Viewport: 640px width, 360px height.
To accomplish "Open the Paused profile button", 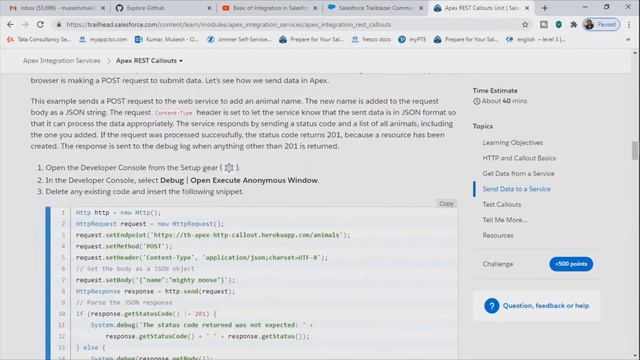I will pos(601,24).
